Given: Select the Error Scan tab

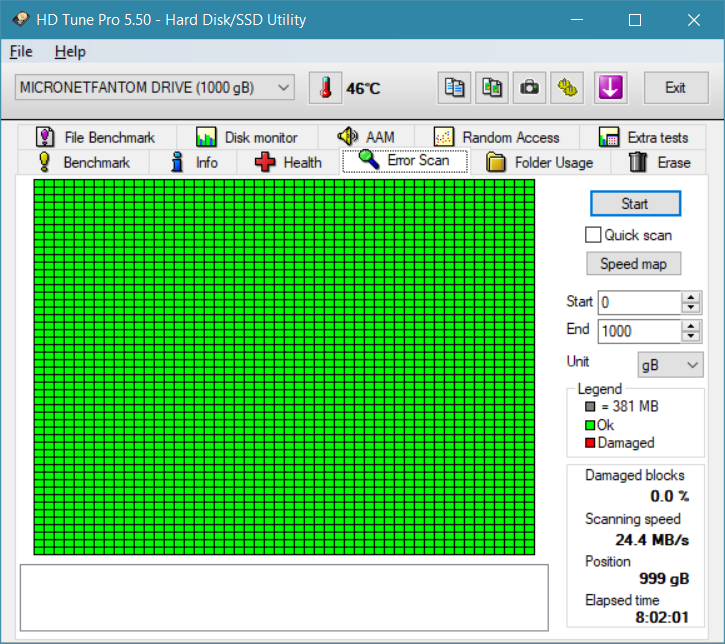Looking at the screenshot, I should (x=405, y=160).
